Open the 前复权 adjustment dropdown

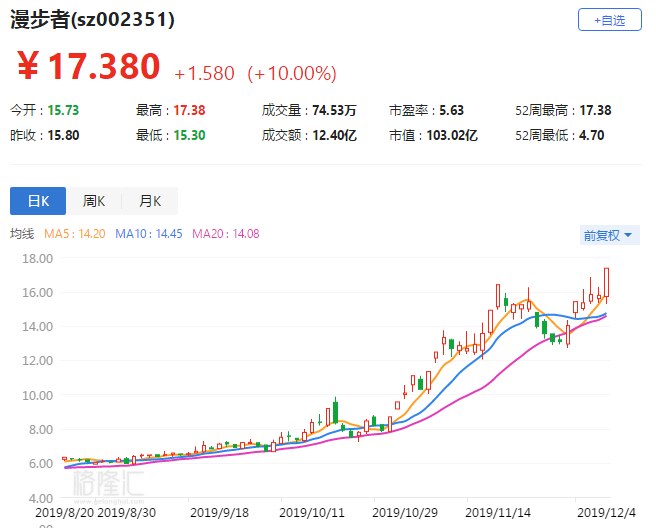click(610, 235)
